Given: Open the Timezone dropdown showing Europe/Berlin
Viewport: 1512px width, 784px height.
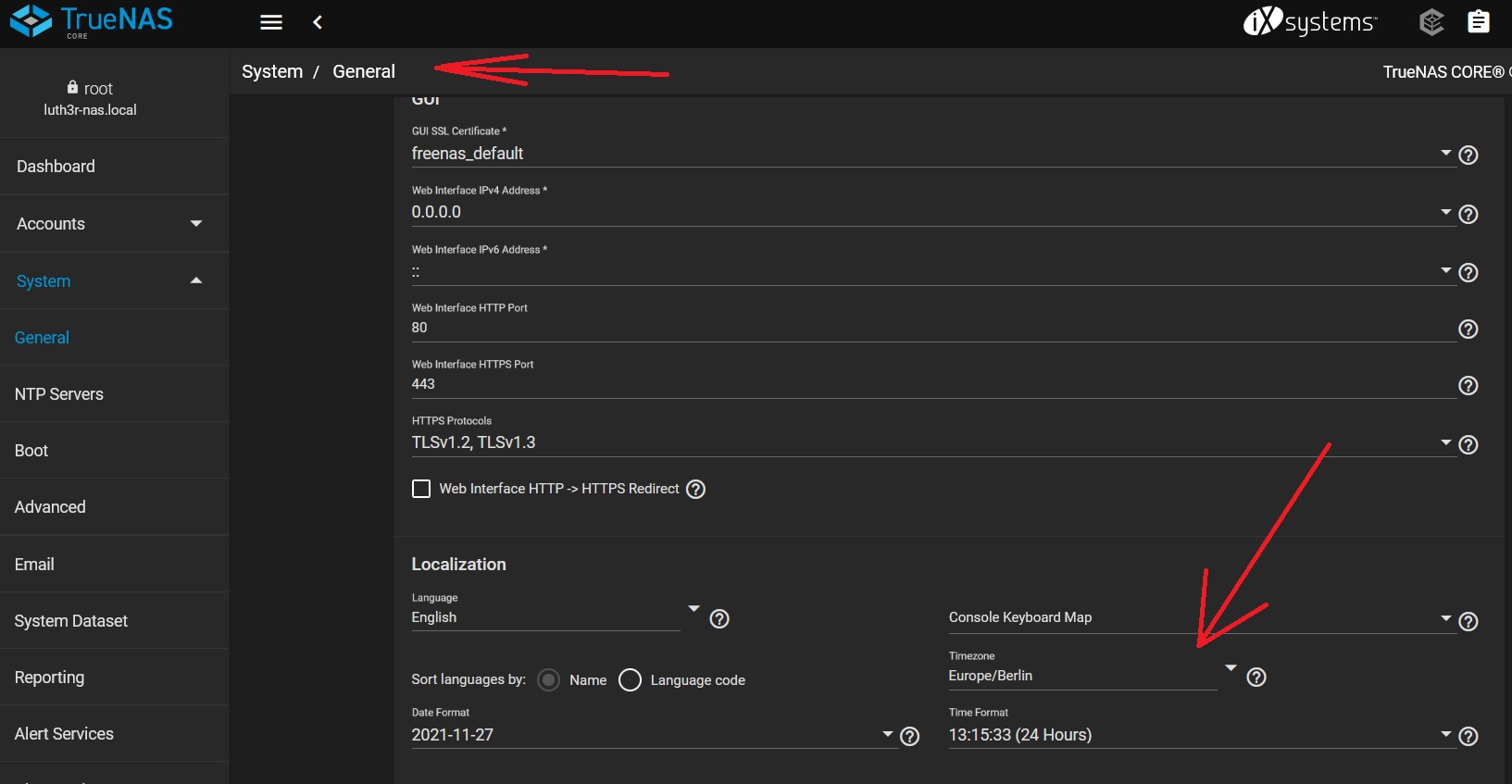Looking at the screenshot, I should click(x=1093, y=676).
